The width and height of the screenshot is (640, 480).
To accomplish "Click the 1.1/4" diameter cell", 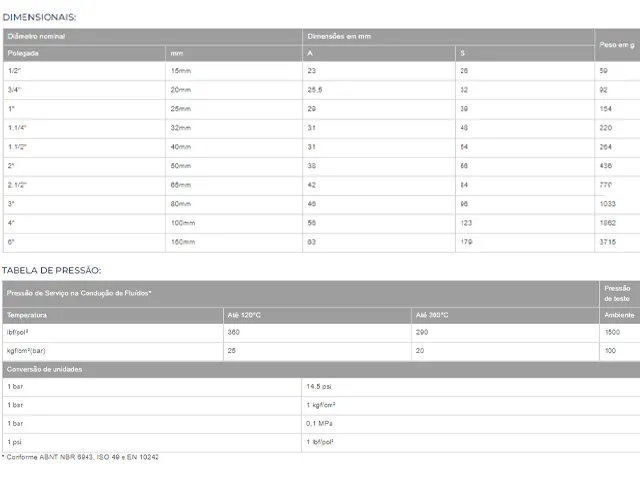I will pos(84,128).
